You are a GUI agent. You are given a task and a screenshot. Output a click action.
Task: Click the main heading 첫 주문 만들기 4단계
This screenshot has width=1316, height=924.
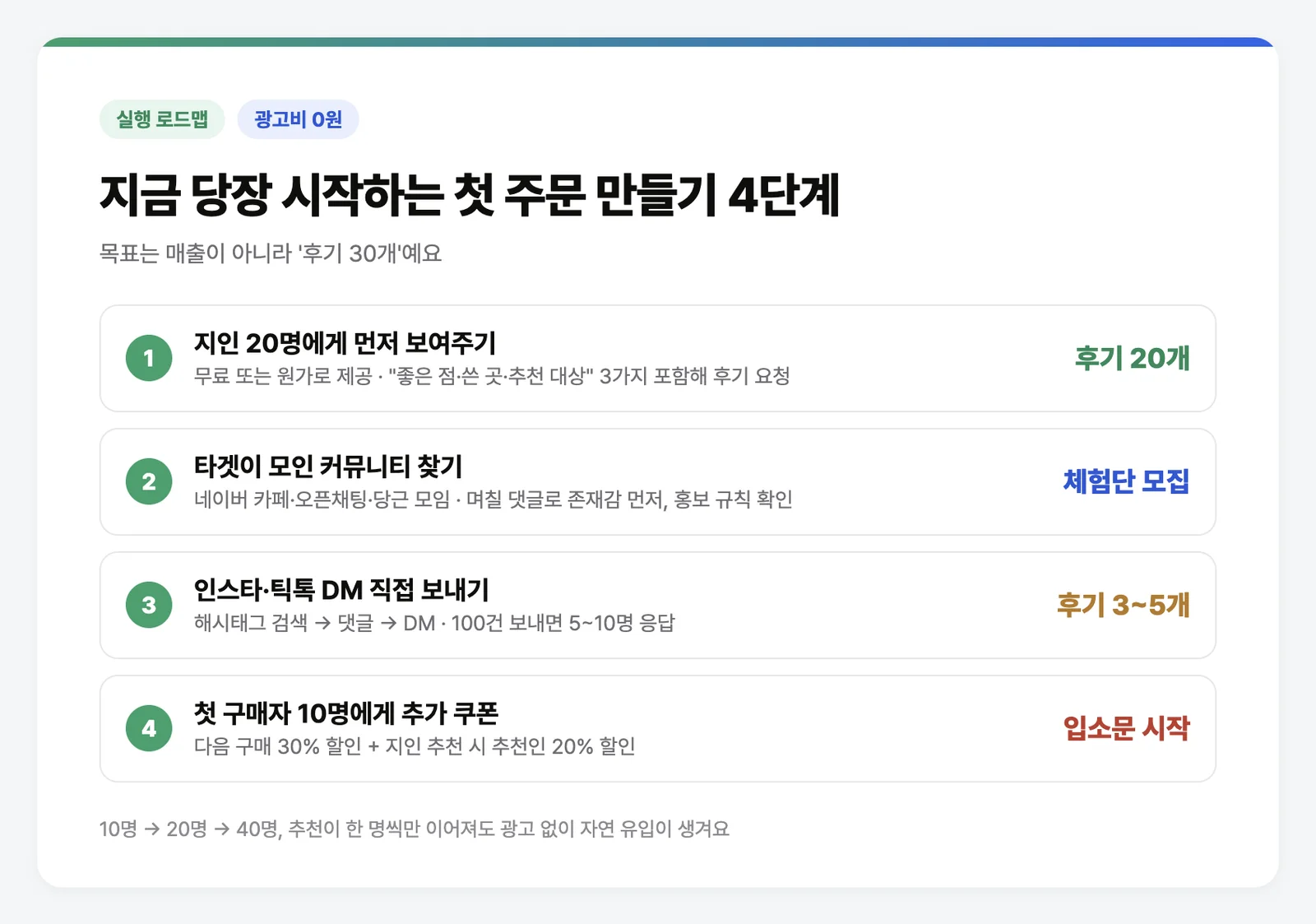click(470, 195)
